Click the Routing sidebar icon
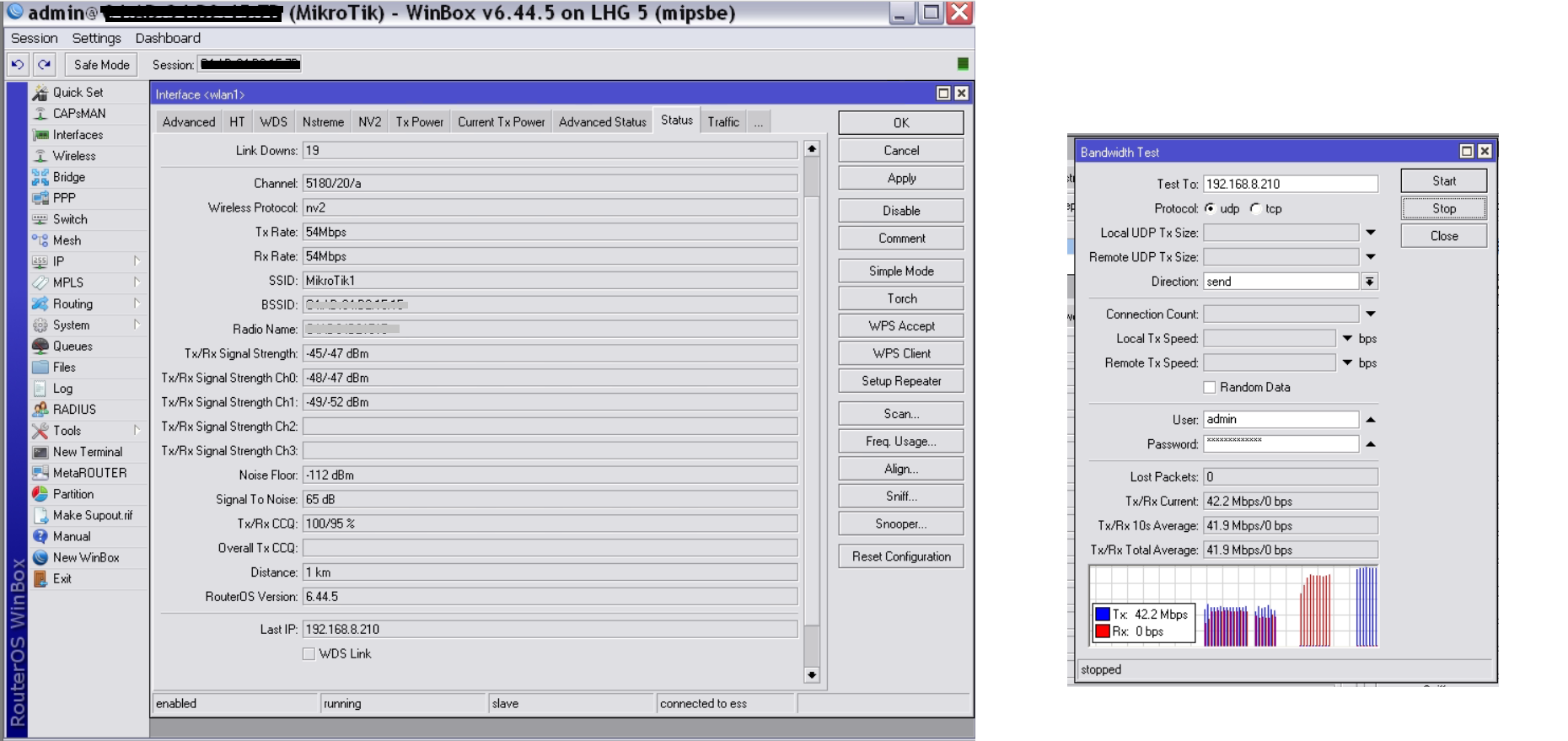This screenshot has height=741, width=1568. 40,303
